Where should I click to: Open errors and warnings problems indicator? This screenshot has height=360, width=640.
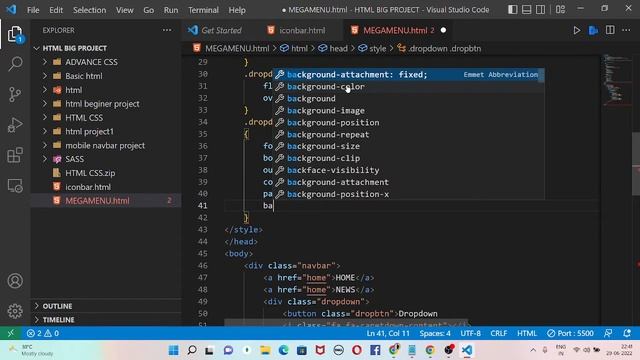[43, 333]
